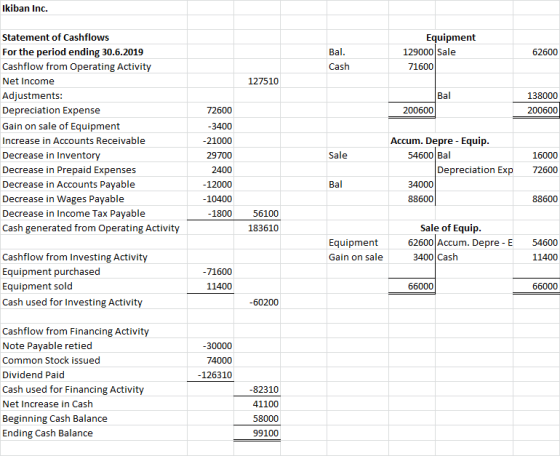Select the -10400 wages payable value
560x456 pixels.
click(x=217, y=199)
